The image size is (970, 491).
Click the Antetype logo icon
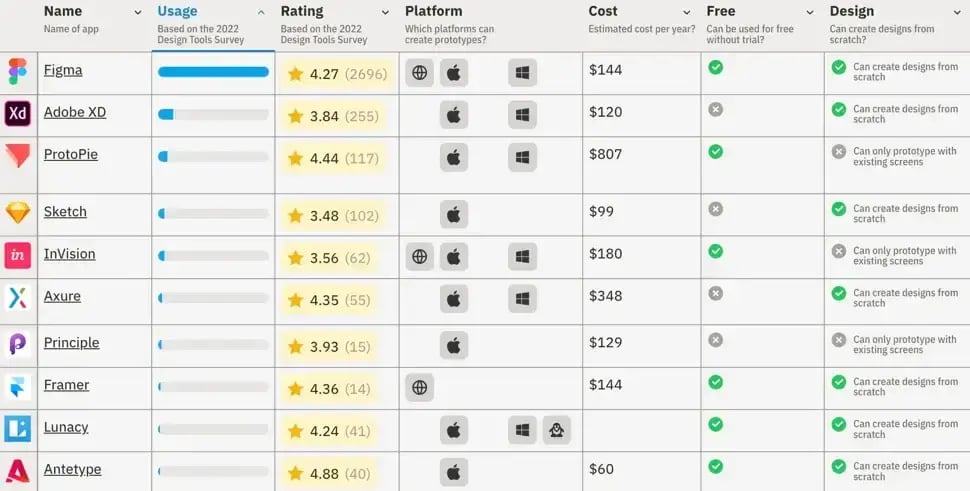[x=17, y=471]
